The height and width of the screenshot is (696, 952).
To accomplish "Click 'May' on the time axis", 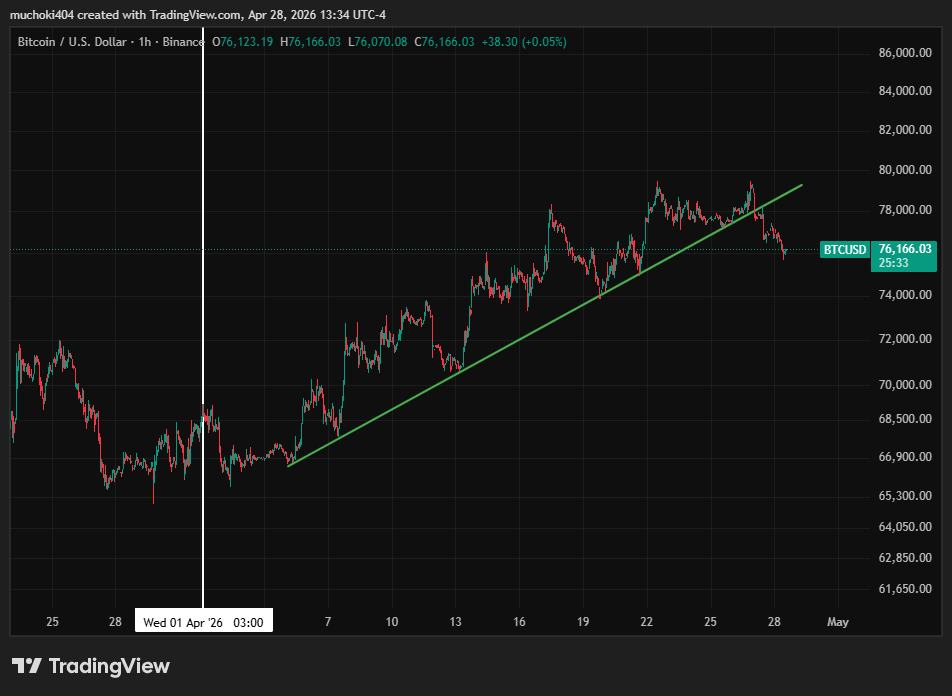I will coord(838,622).
